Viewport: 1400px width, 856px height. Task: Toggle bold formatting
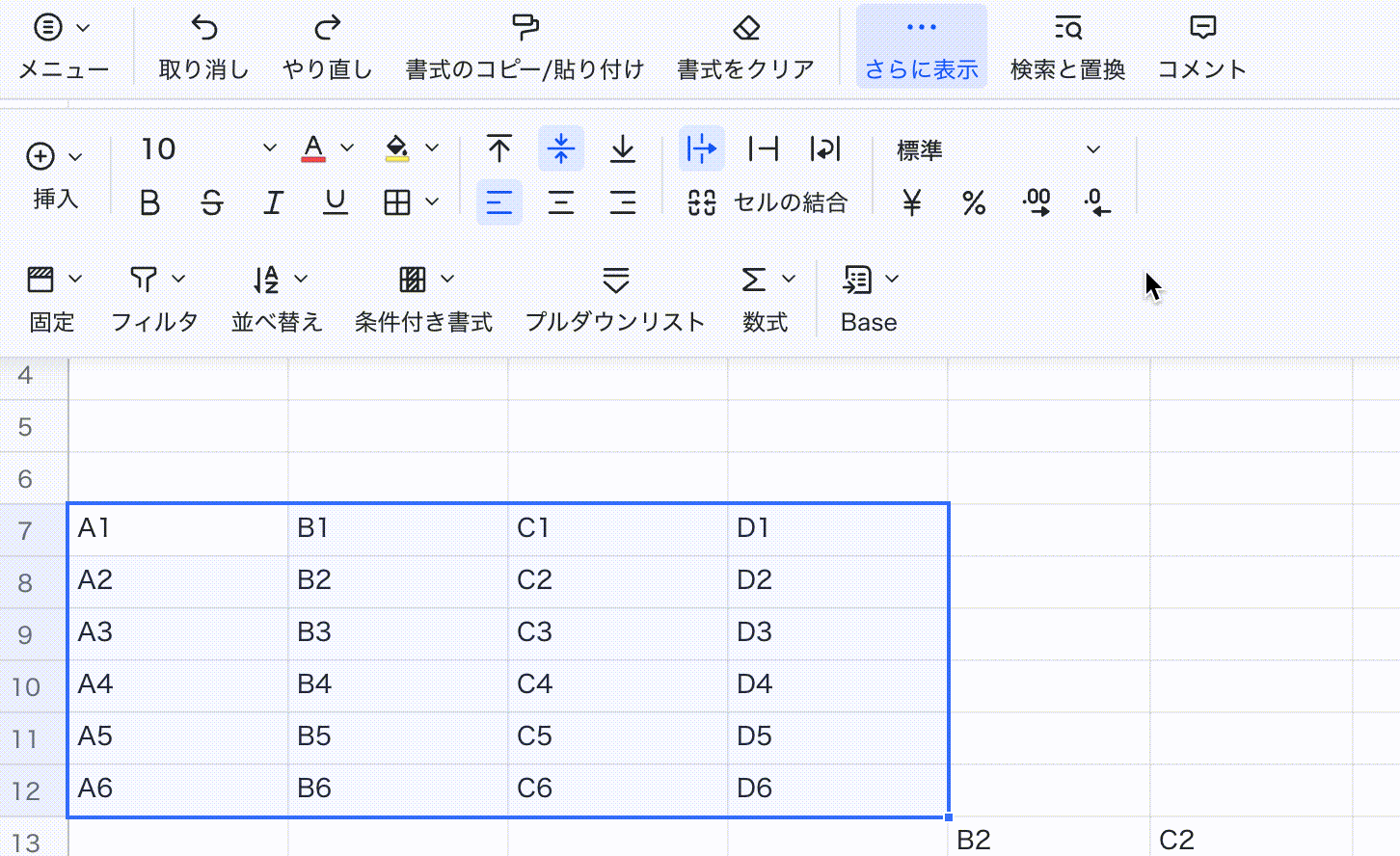(149, 202)
